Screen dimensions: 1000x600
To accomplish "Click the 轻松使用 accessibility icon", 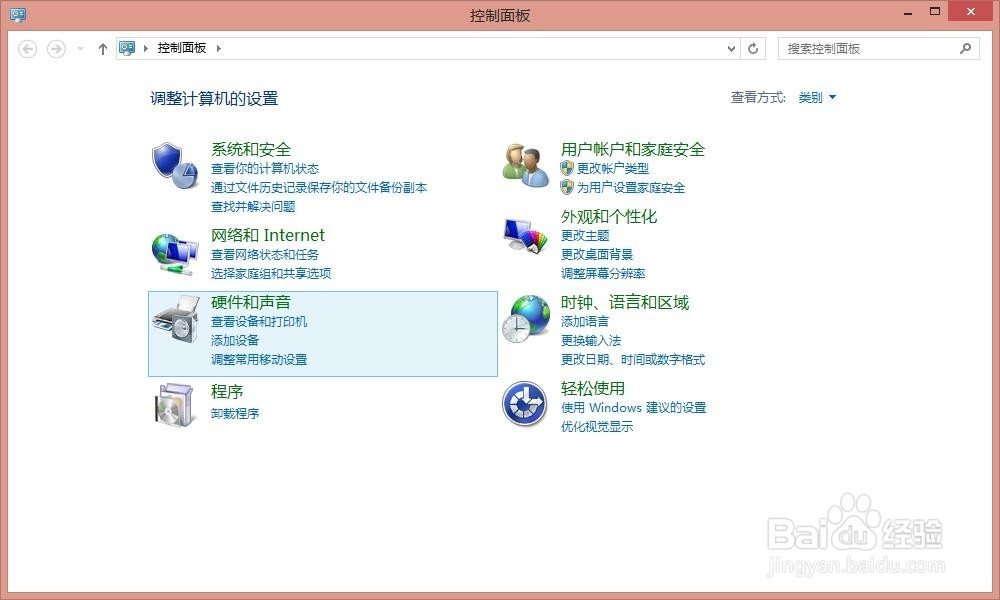I will coord(524,404).
